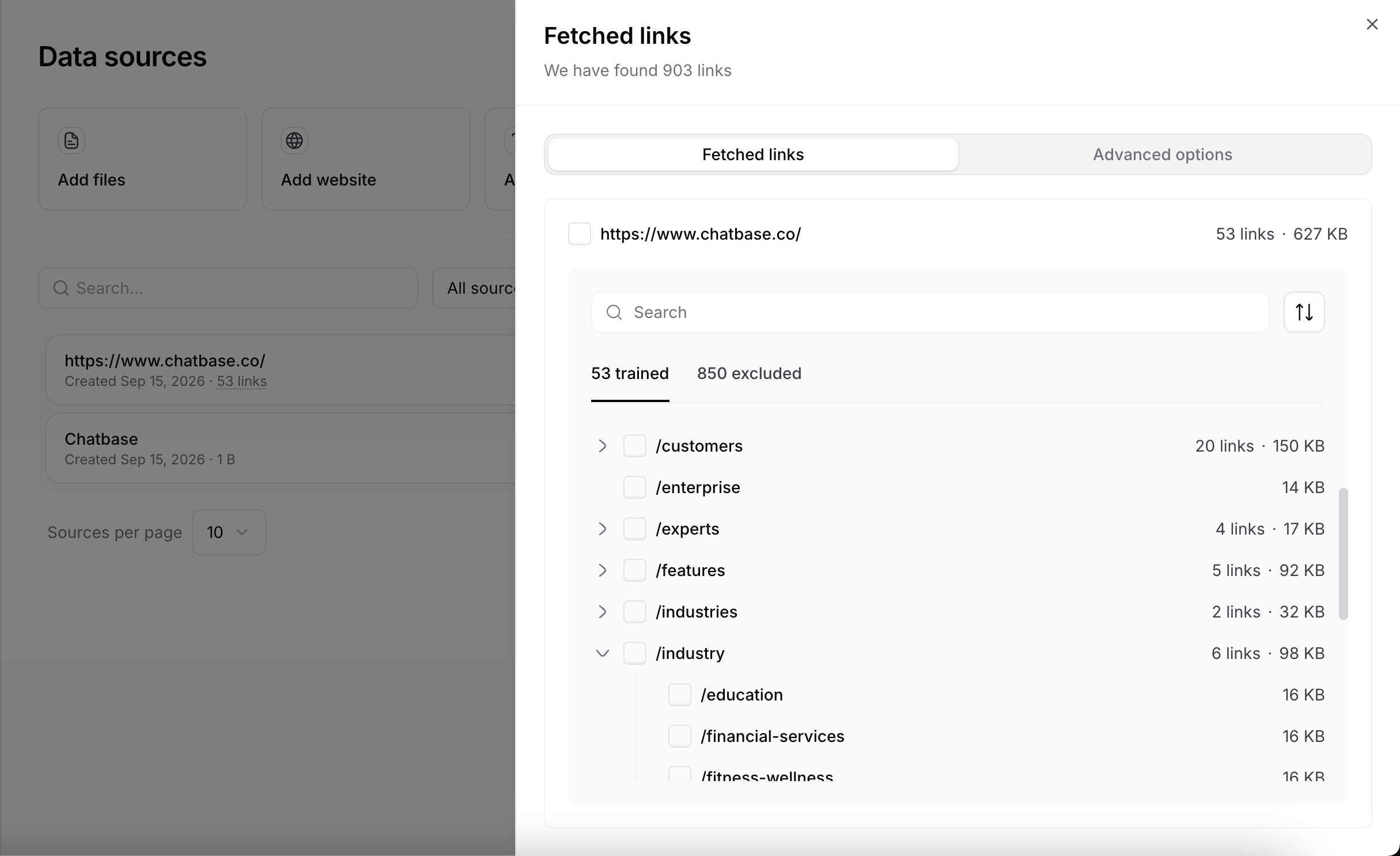1400x856 pixels.
Task: Click the Search field in Fetched links
Action: point(930,312)
